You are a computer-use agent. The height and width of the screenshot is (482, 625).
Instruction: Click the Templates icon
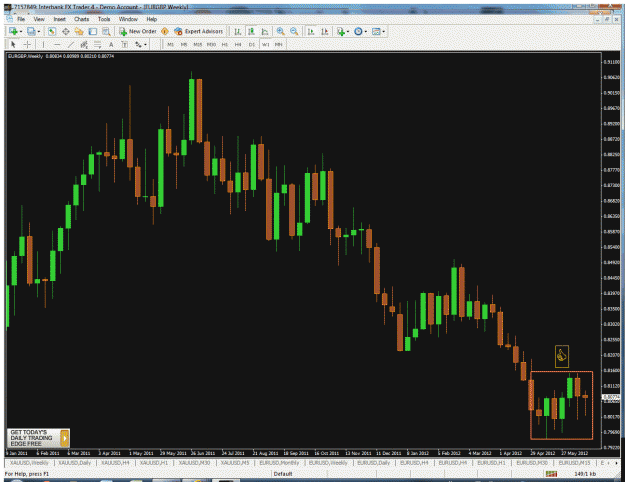376,31
